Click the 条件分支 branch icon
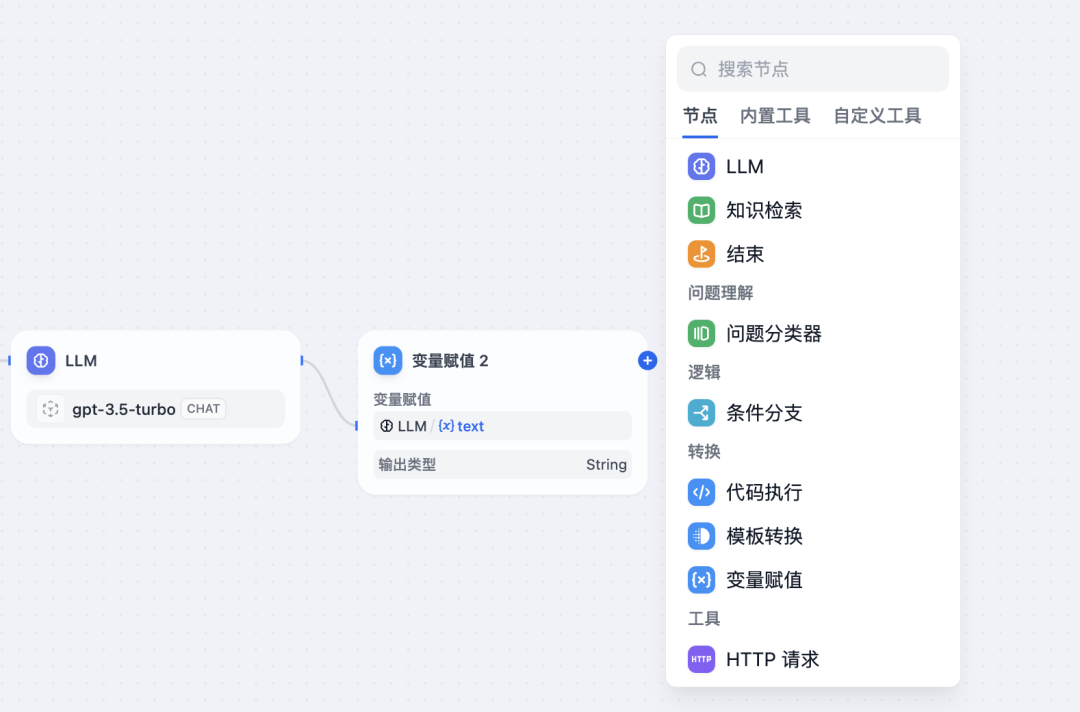The height and width of the screenshot is (712, 1080). [x=701, y=413]
